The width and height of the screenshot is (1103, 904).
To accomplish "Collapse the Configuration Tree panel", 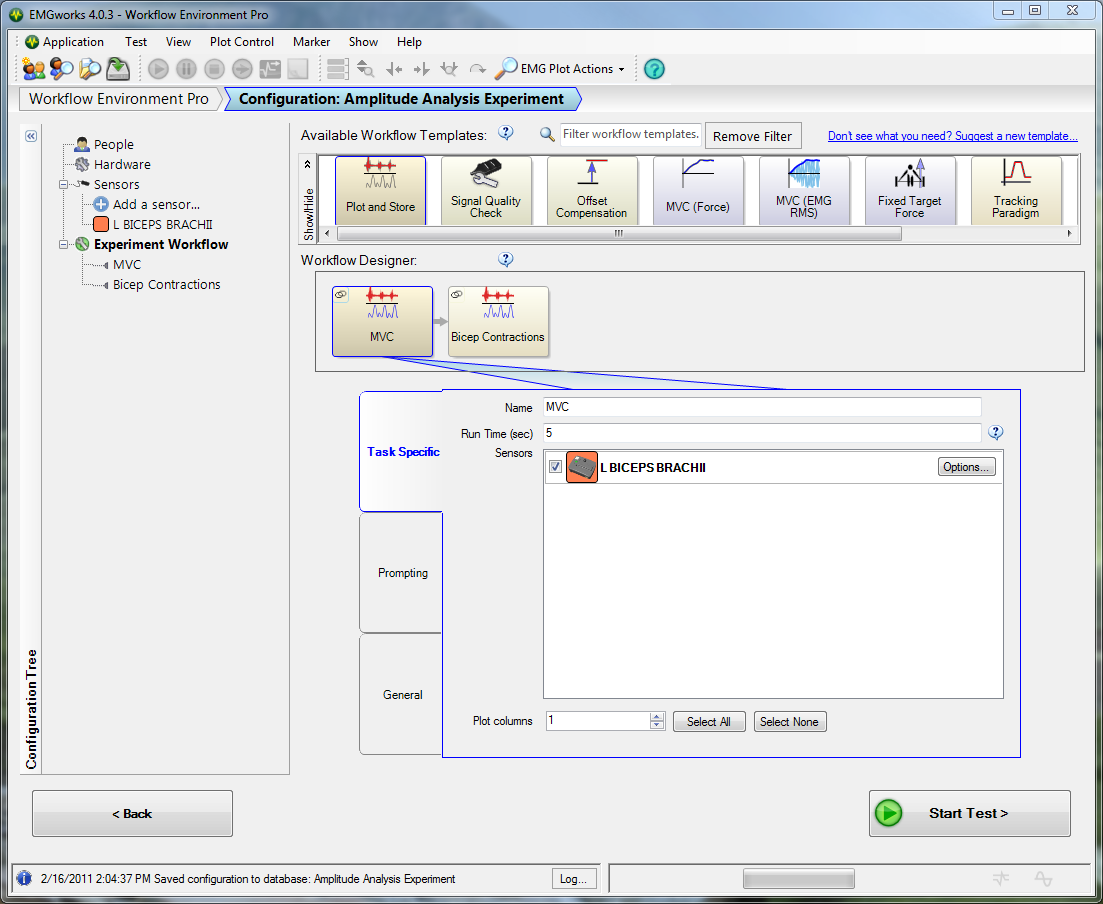I will point(31,136).
